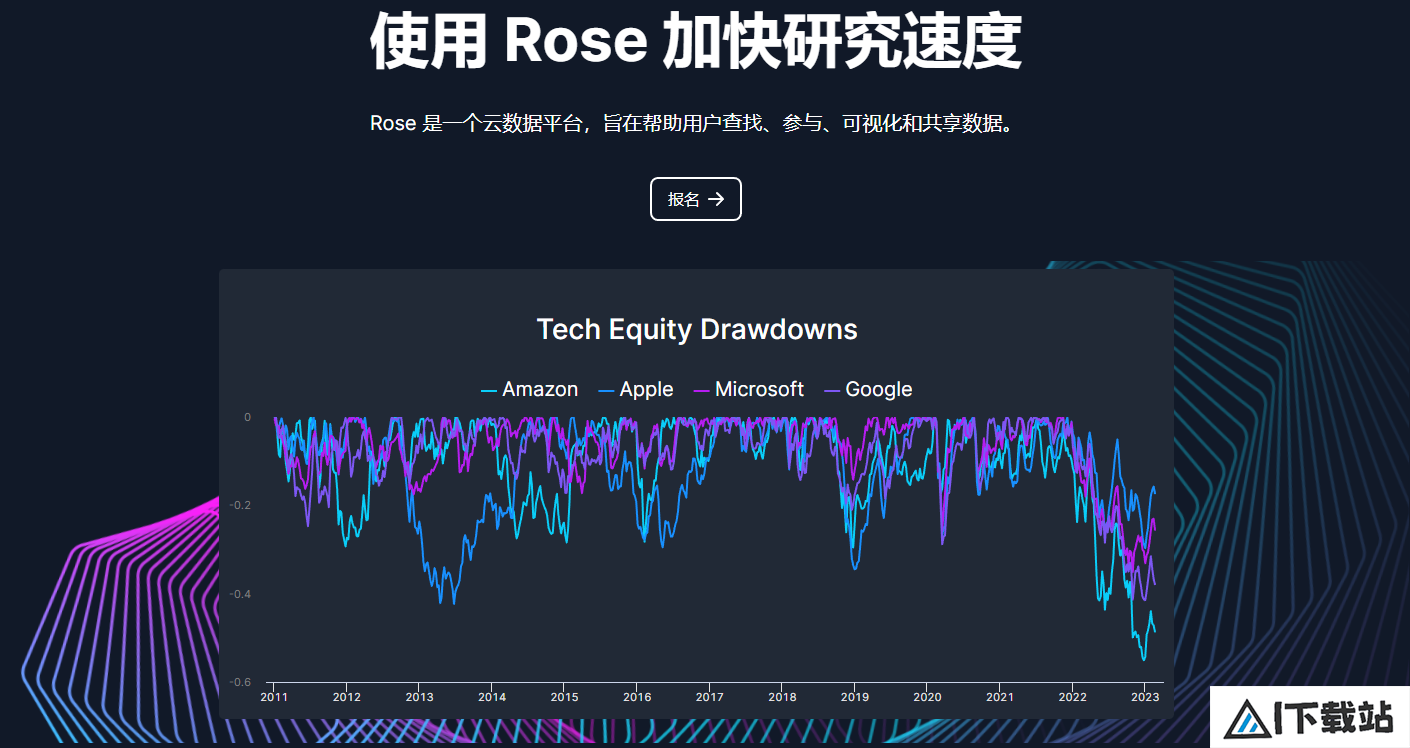
Task: Click the 2015 x-axis label
Action: click(564, 697)
